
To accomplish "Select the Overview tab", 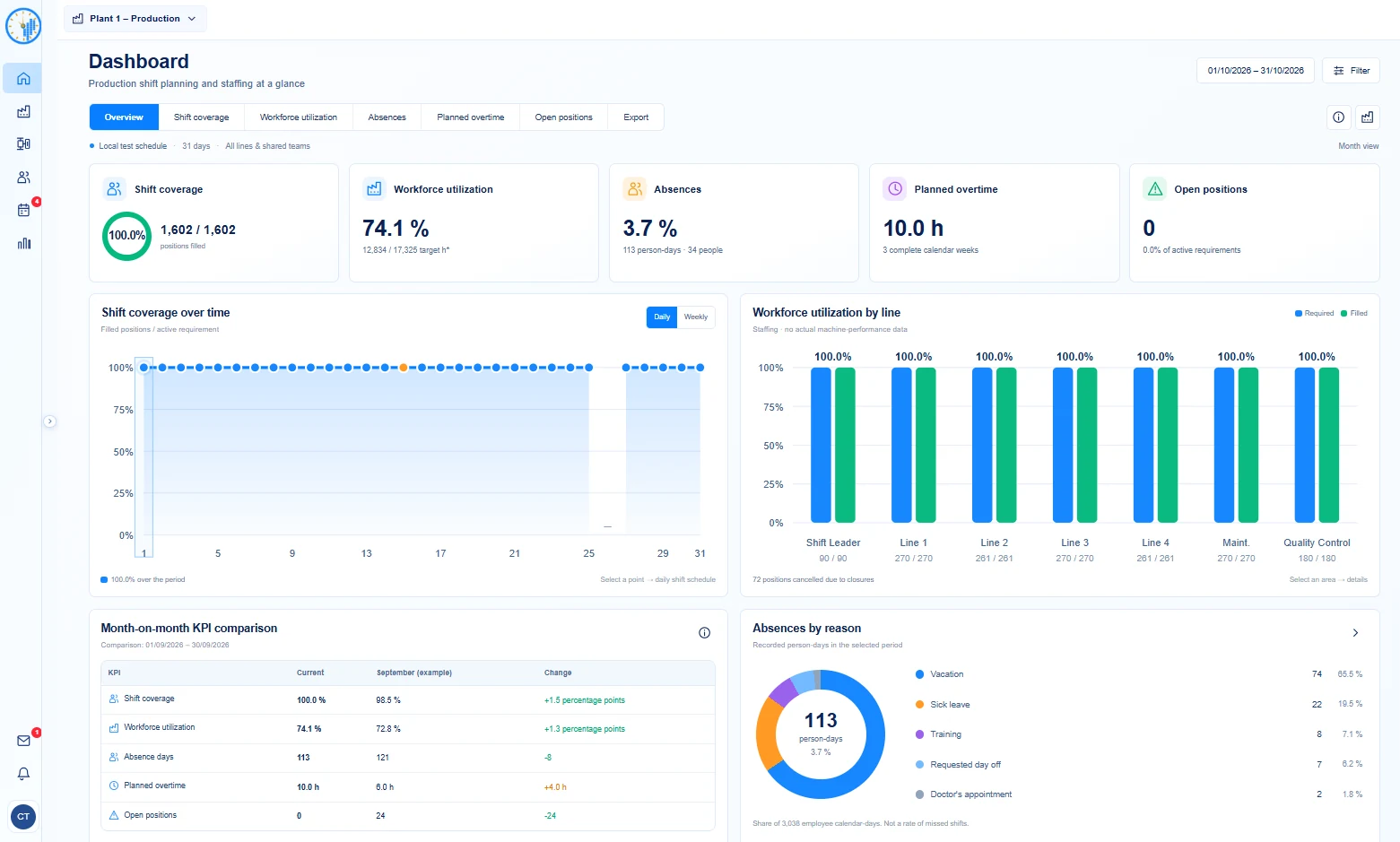I will [x=124, y=117].
